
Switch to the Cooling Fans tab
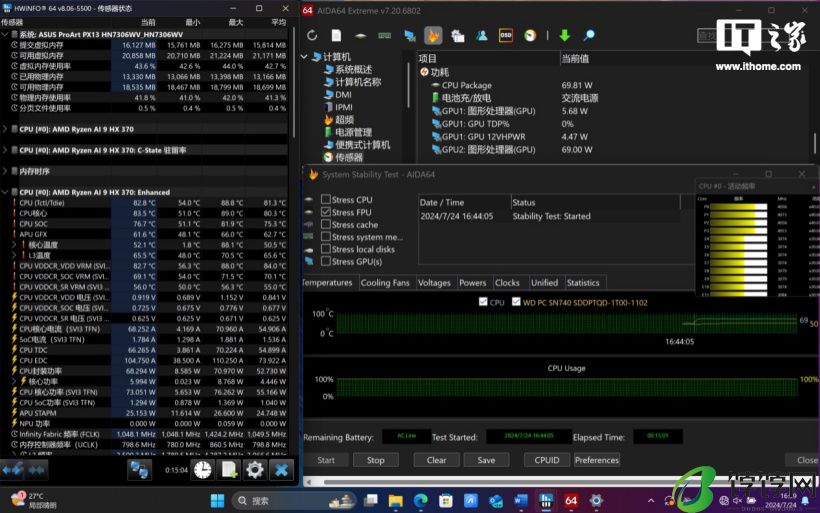385,283
